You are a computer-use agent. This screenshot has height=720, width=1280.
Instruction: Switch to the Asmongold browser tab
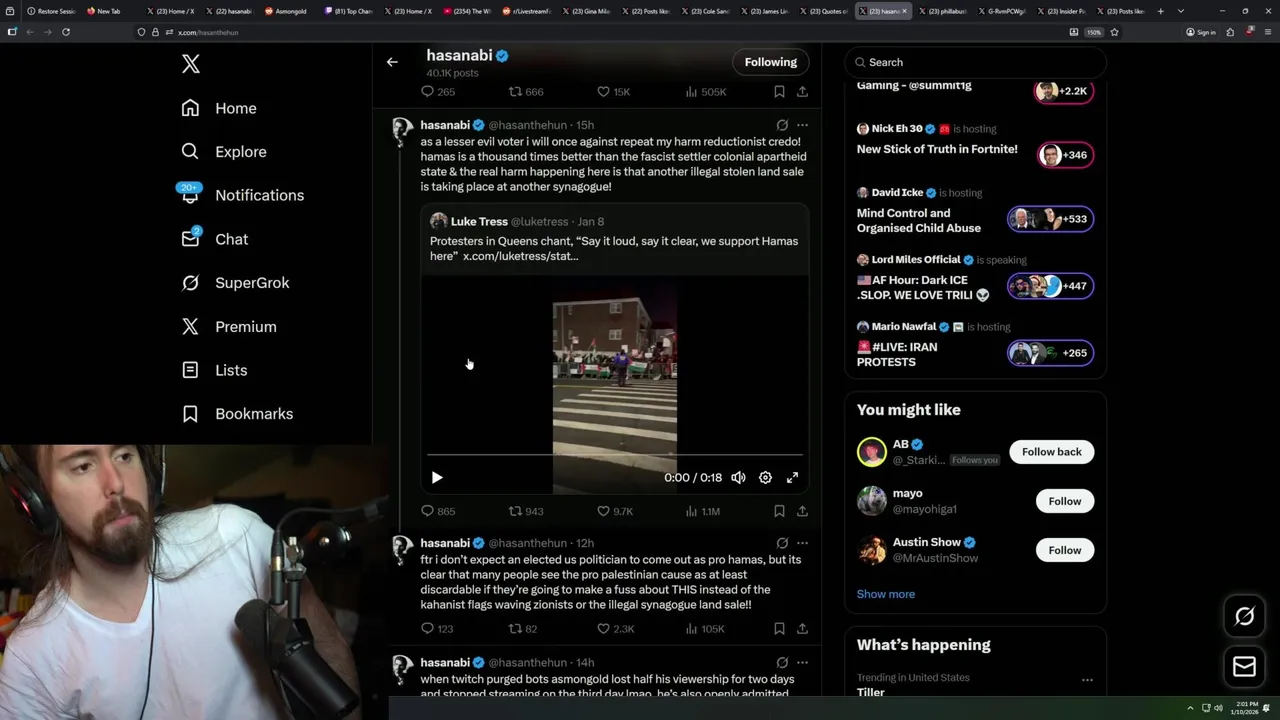click(x=289, y=11)
